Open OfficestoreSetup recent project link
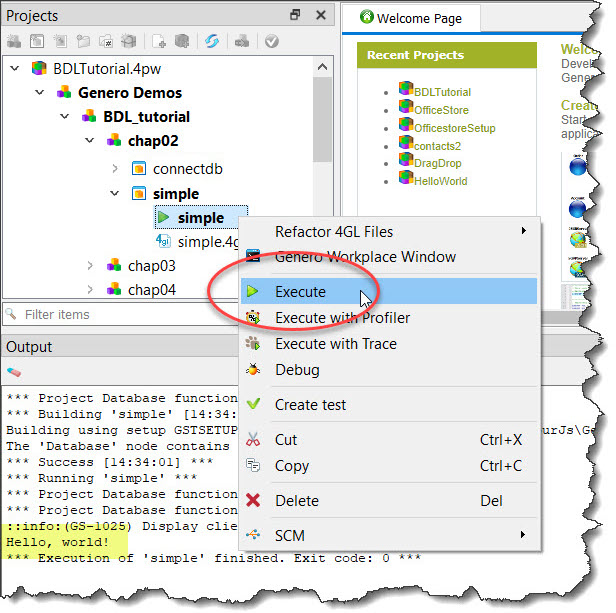 455,128
